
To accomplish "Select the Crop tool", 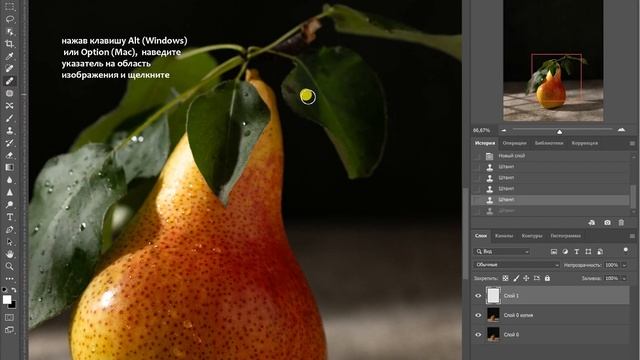I will tap(9, 44).
